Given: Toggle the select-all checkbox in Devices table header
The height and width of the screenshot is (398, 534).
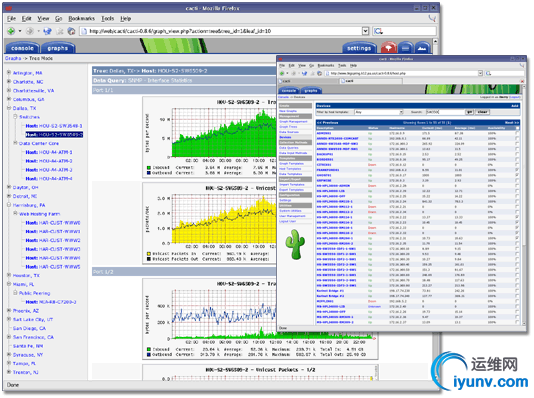Looking at the screenshot, I should (x=517, y=128).
